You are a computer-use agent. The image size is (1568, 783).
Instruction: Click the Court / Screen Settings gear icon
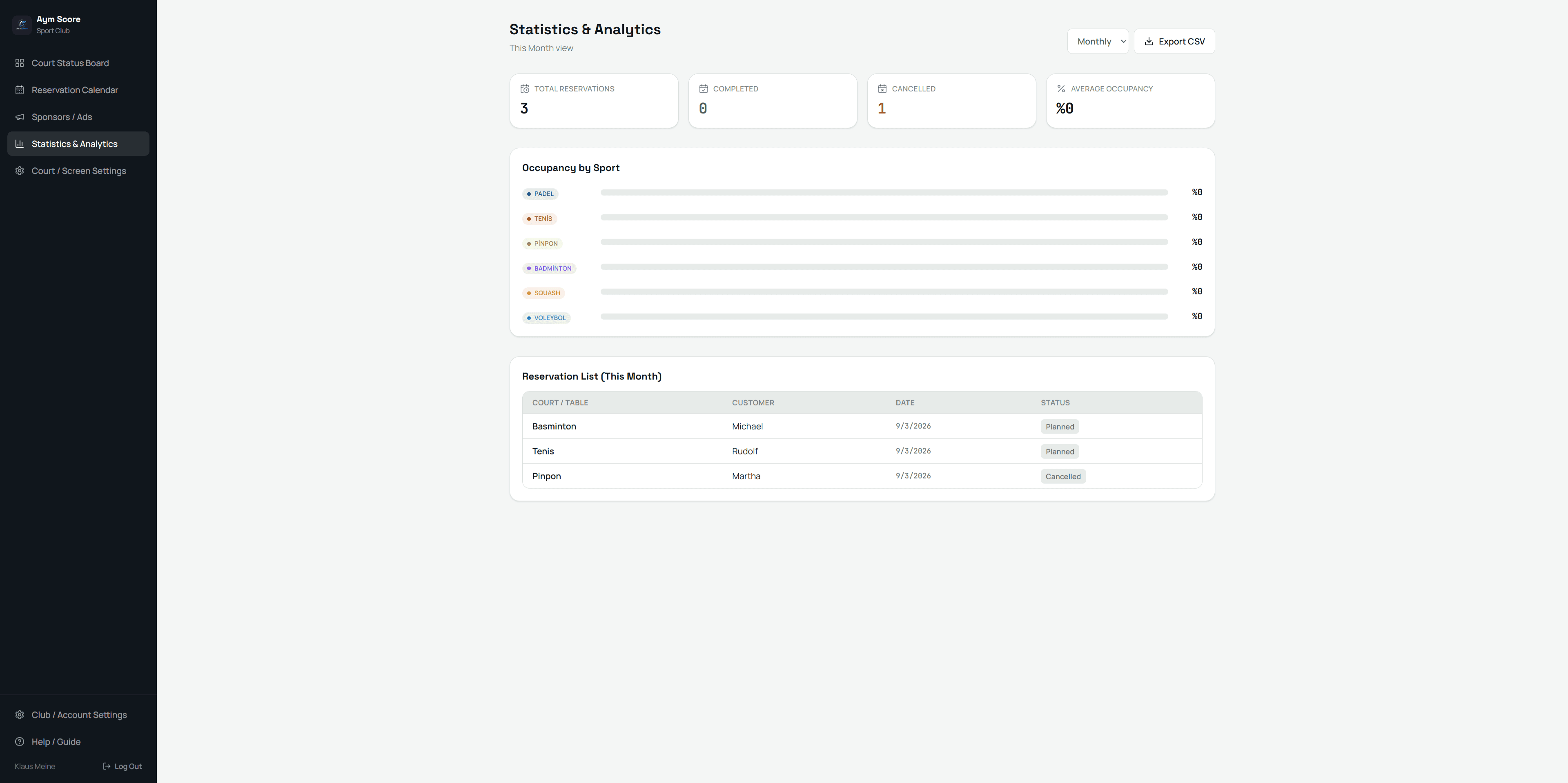click(20, 171)
